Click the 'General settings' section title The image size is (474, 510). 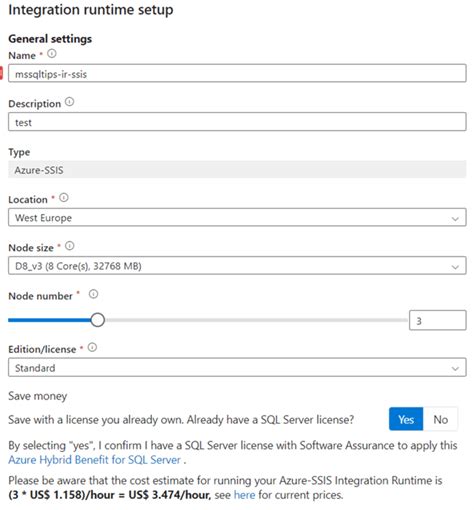50,39
